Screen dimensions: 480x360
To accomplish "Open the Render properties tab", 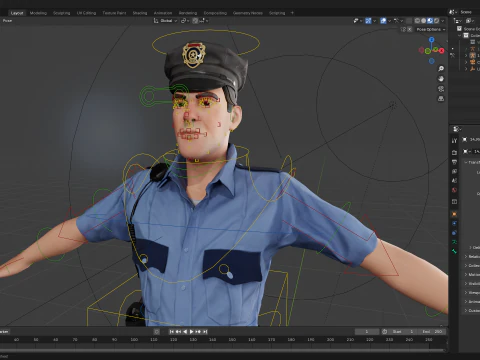I will pyautogui.click(x=454, y=152).
